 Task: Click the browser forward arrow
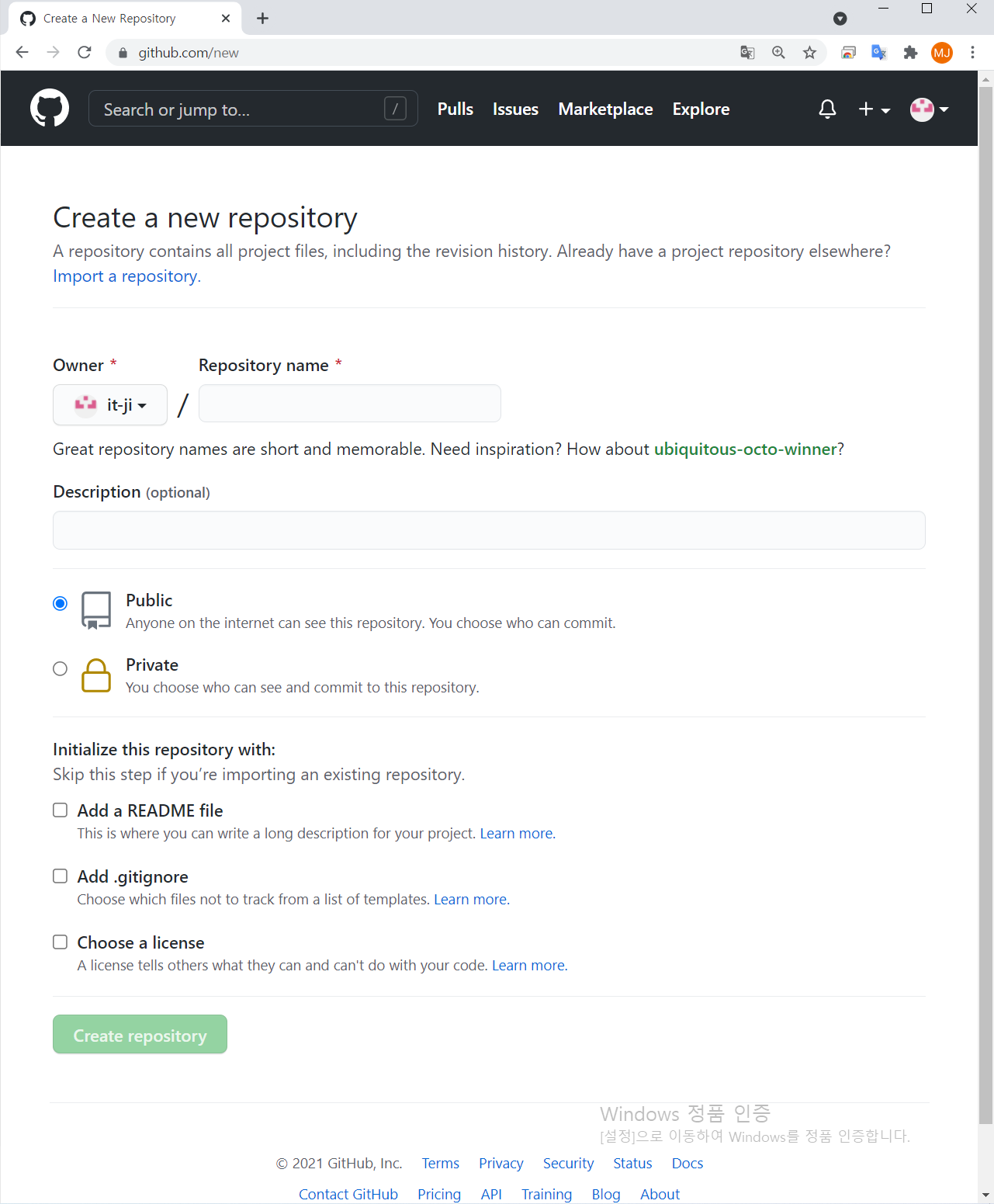tap(53, 52)
